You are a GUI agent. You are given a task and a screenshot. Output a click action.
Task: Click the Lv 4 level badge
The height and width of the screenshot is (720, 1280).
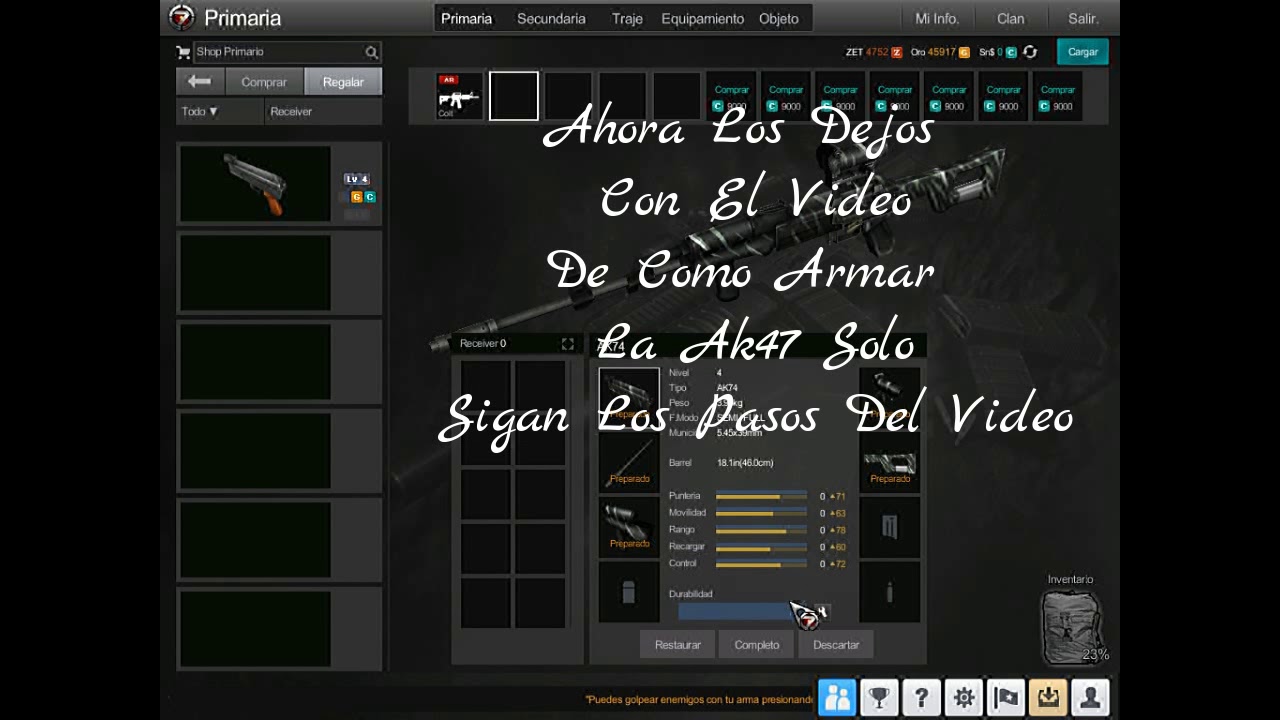click(x=357, y=179)
